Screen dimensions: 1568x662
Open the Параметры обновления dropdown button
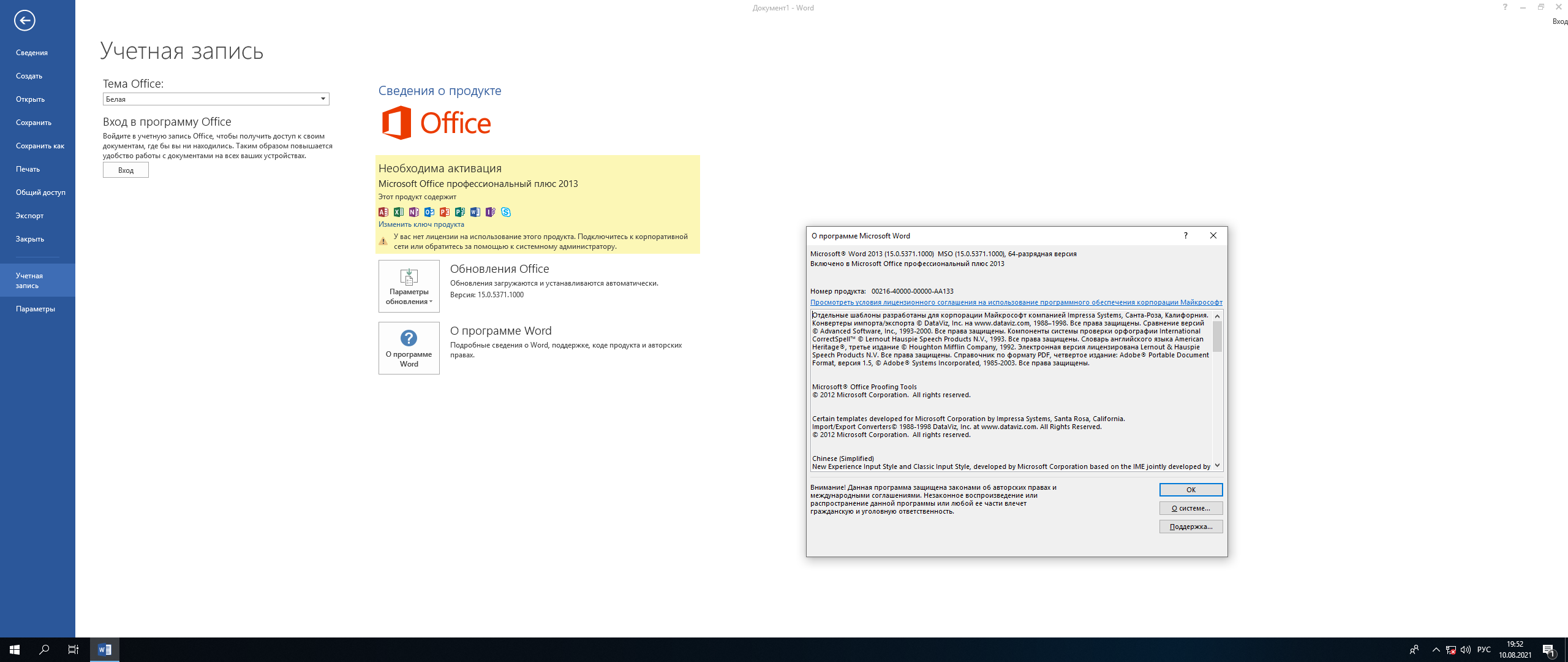point(409,286)
